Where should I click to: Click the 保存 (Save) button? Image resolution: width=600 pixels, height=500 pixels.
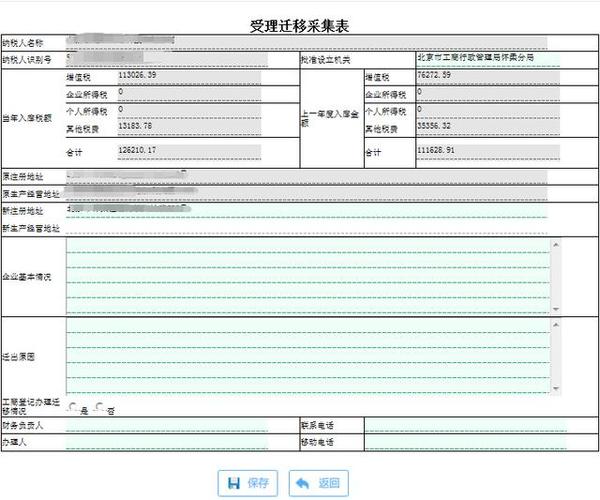248,483
